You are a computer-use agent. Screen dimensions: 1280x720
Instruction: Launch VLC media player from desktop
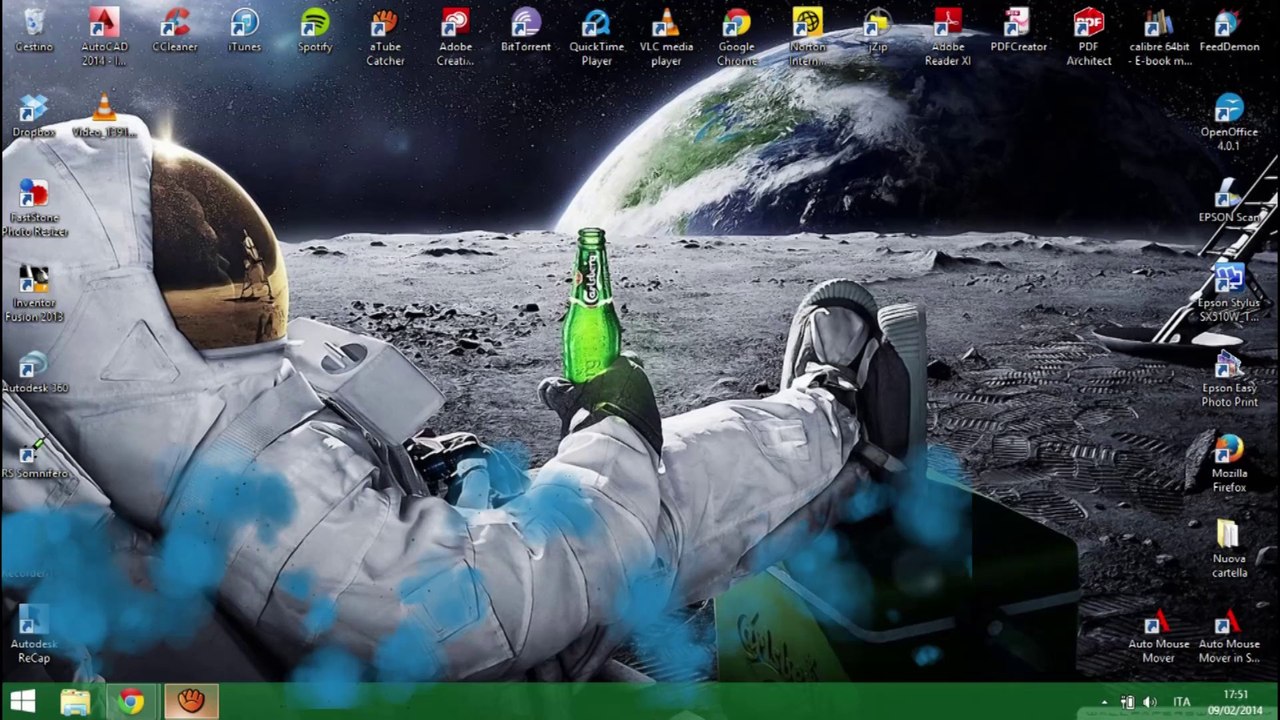[x=666, y=37]
